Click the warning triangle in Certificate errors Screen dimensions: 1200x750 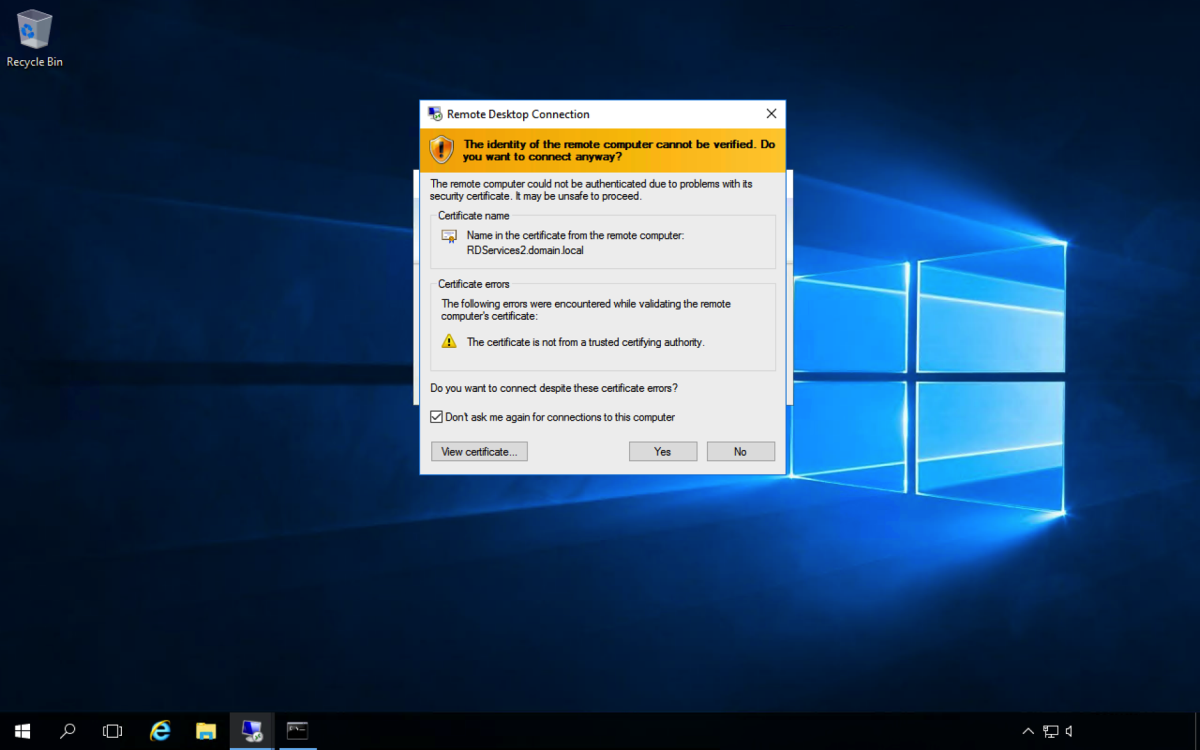pos(450,341)
